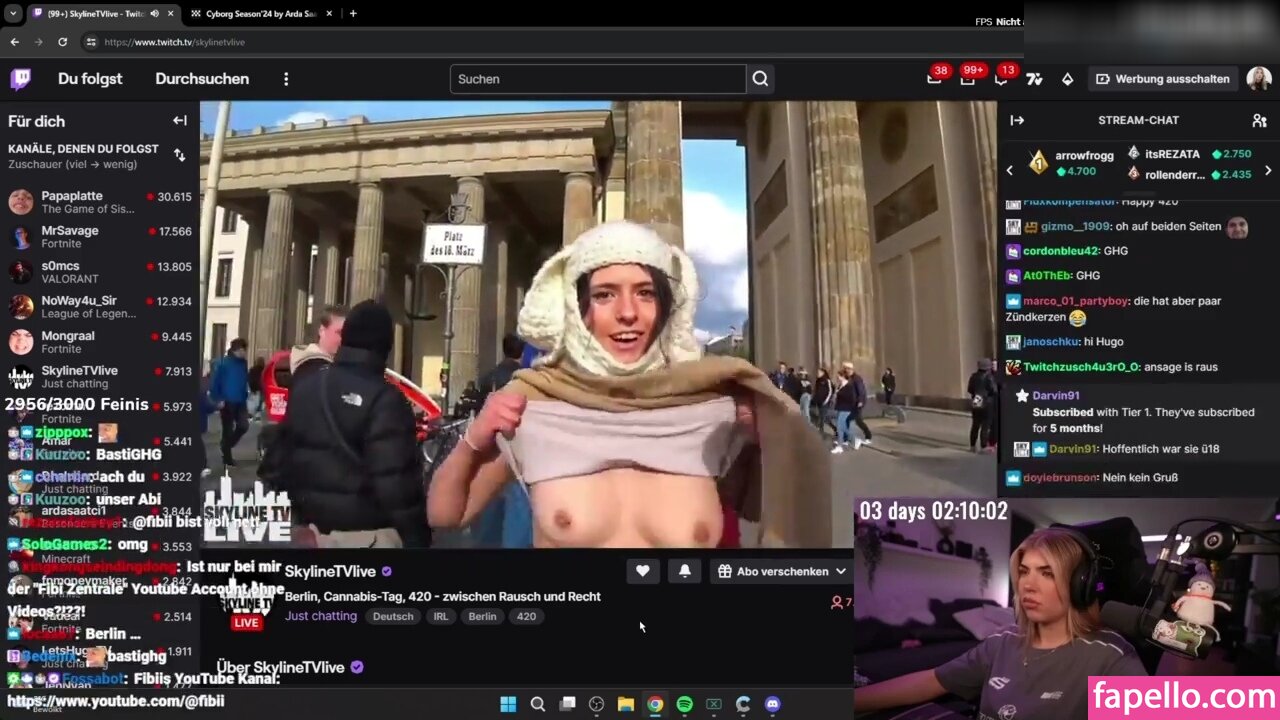Viewport: 1280px width, 720px height.
Task: Toggle the followed channels sort order
Action: click(x=180, y=155)
